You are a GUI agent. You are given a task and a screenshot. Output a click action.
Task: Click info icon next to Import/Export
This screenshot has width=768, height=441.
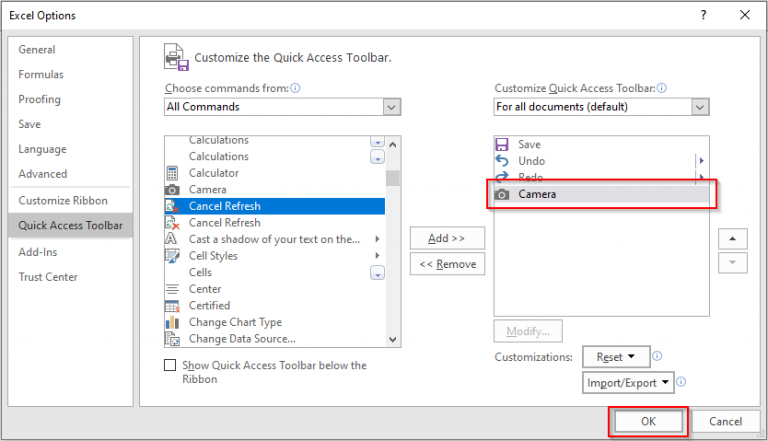[x=681, y=382]
